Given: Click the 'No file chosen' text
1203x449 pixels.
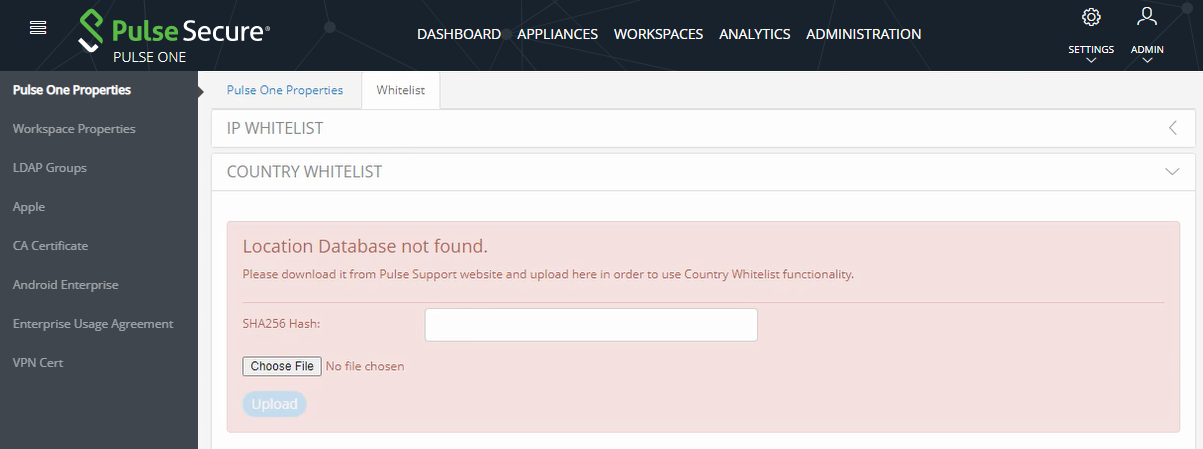Looking at the screenshot, I should (365, 366).
